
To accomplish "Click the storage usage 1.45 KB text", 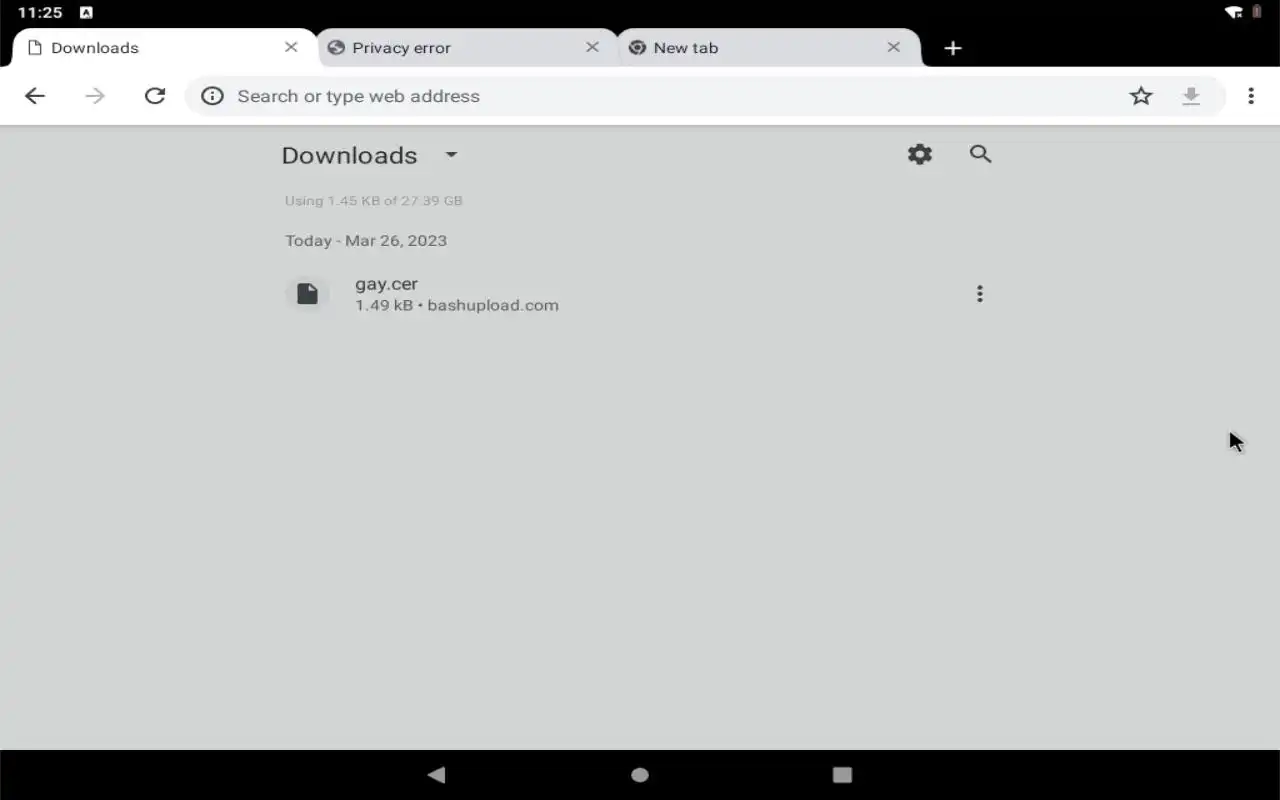I will (x=374, y=200).
